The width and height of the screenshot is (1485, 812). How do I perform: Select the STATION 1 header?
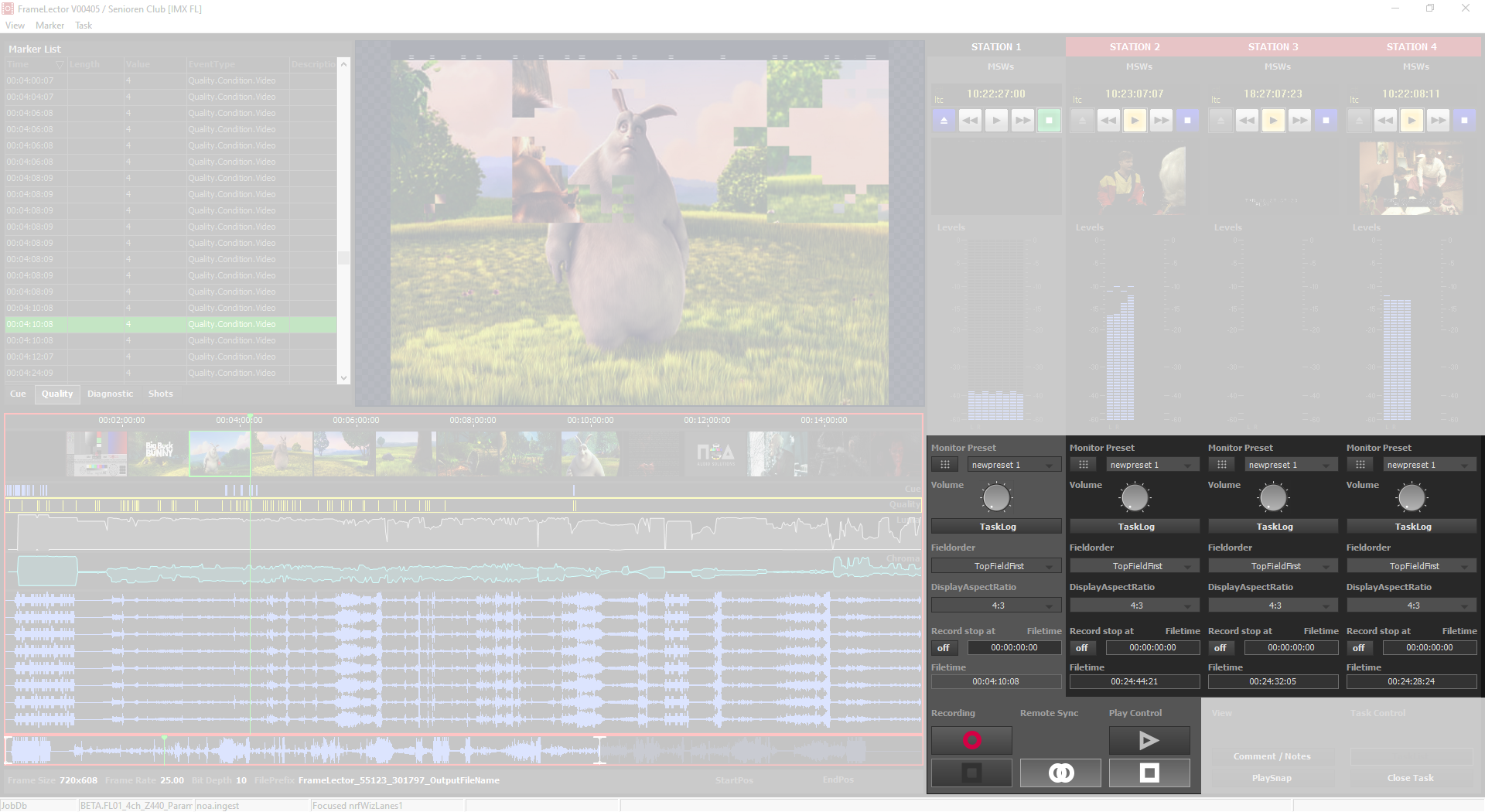pos(996,47)
